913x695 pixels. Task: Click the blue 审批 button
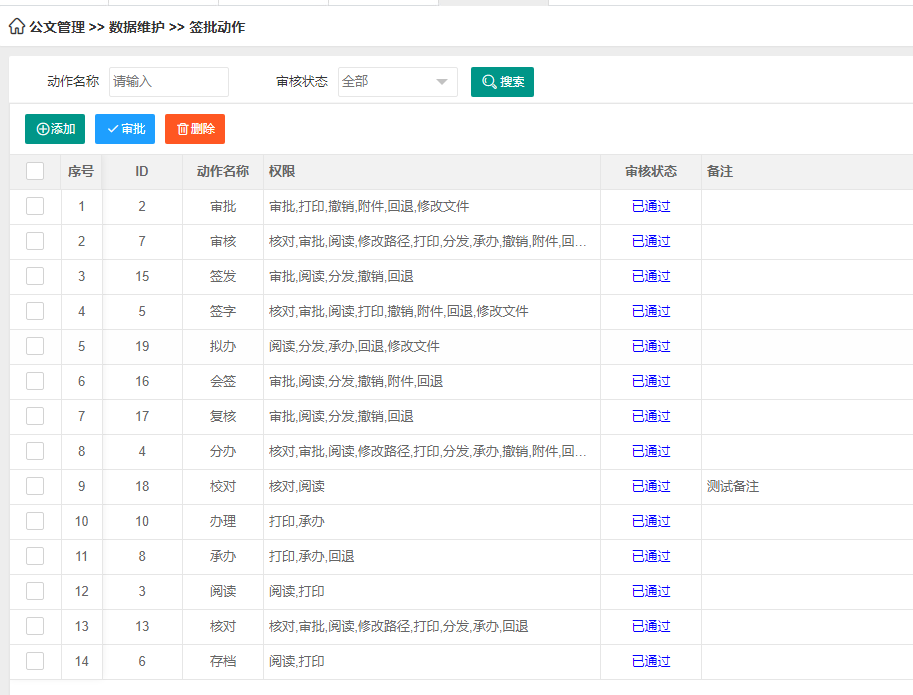[x=125, y=129]
